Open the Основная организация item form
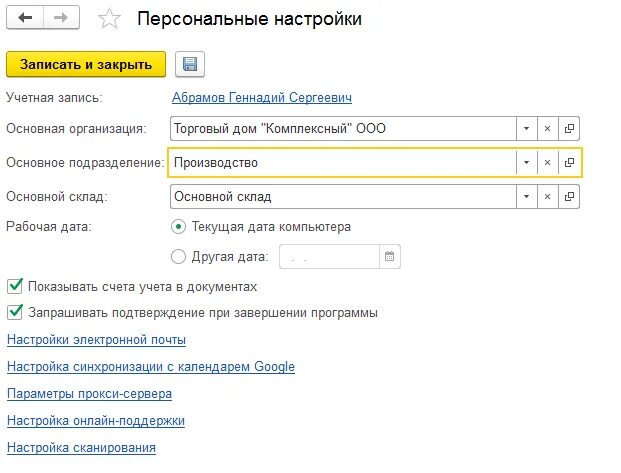621x473 pixels. 569,128
